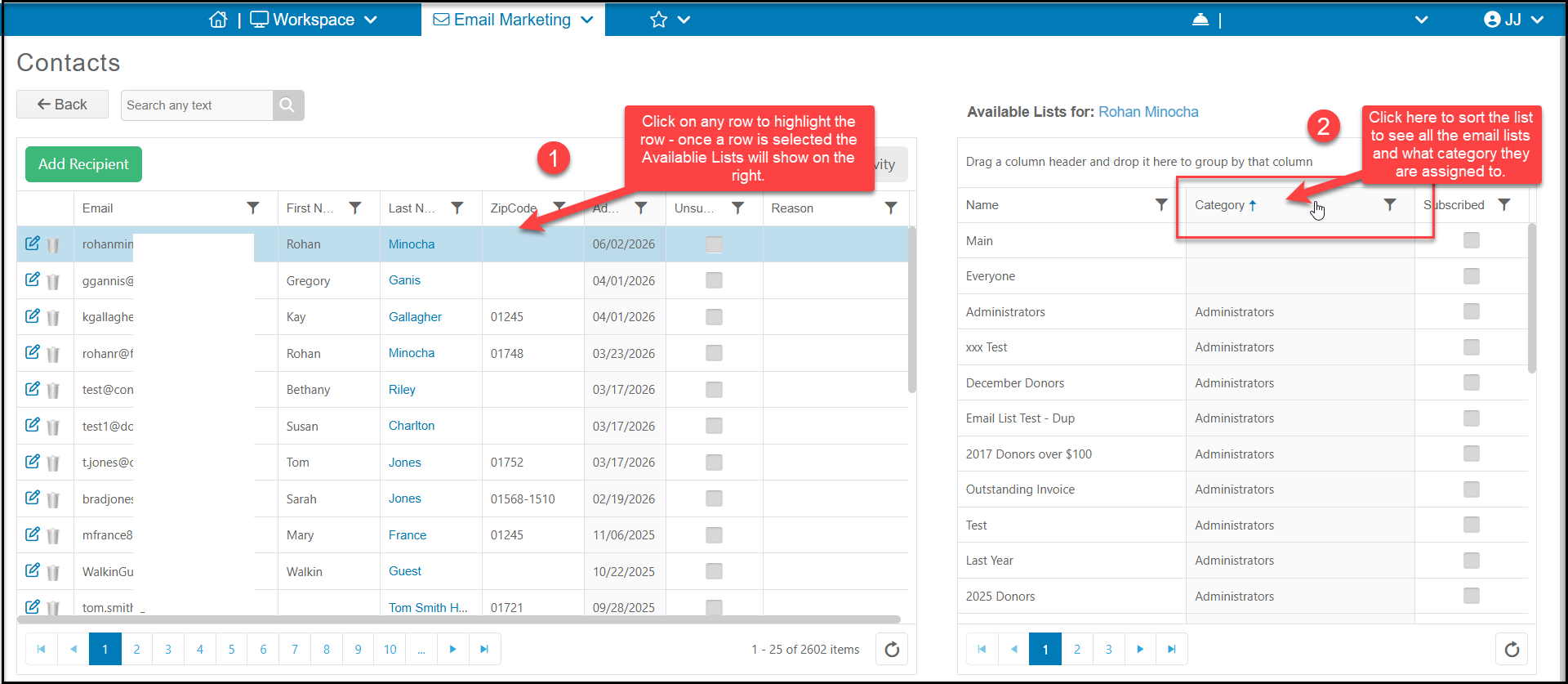Click the Available Lists vertical scrollbar
Viewport: 1568px width, 684px height.
[1532, 298]
